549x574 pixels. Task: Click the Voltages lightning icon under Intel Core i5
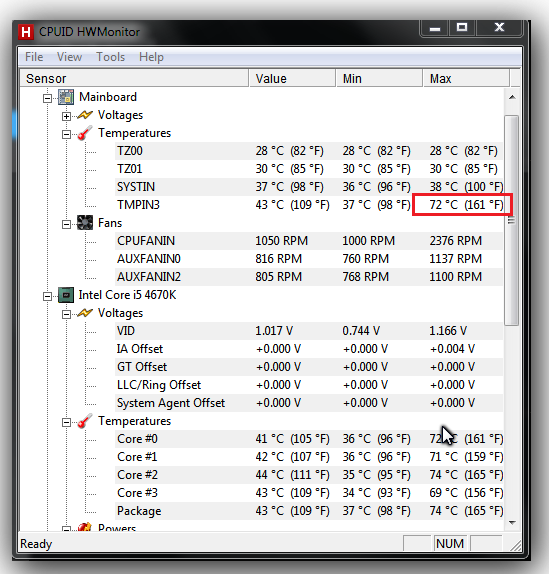(85, 313)
